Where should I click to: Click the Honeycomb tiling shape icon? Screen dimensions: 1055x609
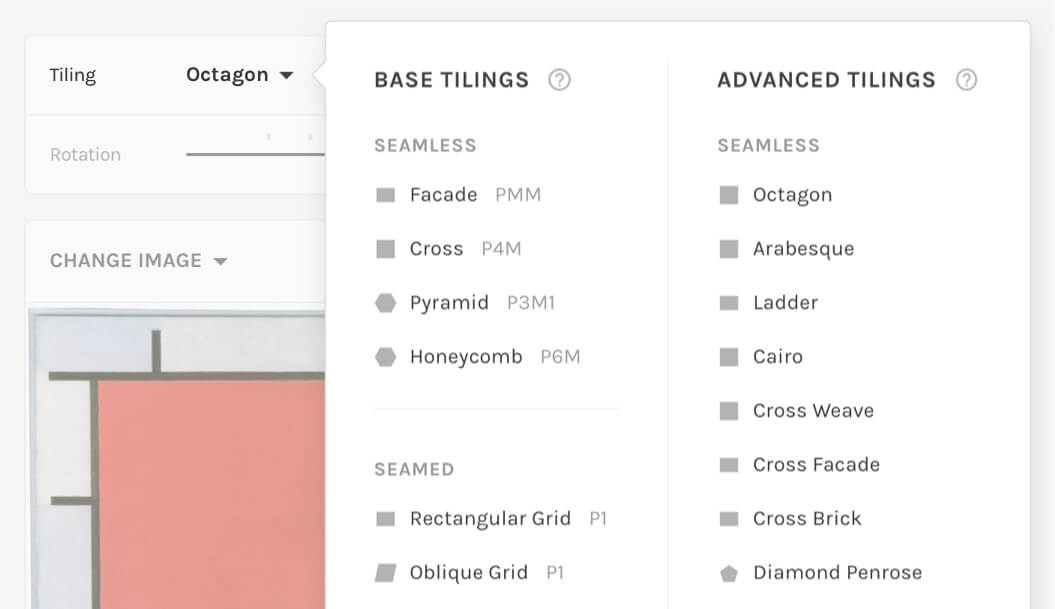pyautogui.click(x=386, y=356)
